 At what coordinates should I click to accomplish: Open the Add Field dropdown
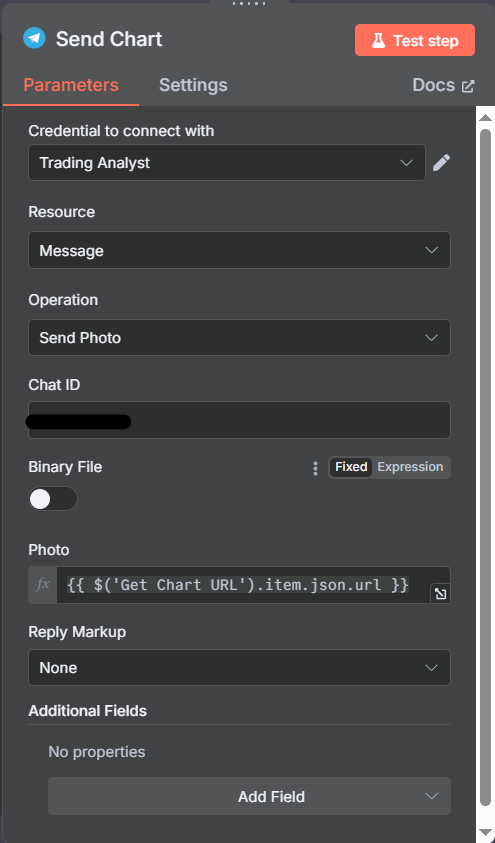249,796
